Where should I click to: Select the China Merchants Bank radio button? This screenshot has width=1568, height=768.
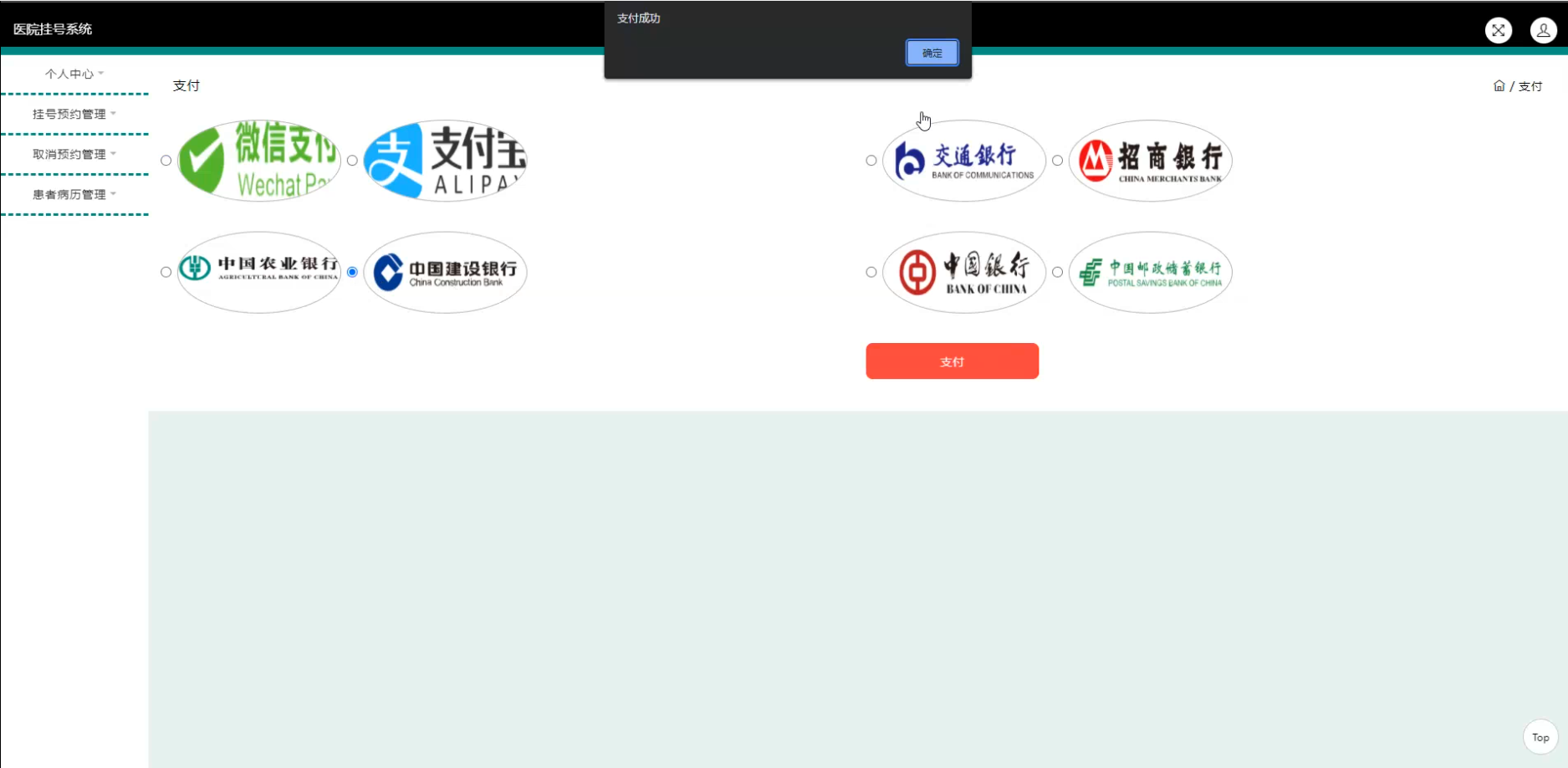point(1058,160)
